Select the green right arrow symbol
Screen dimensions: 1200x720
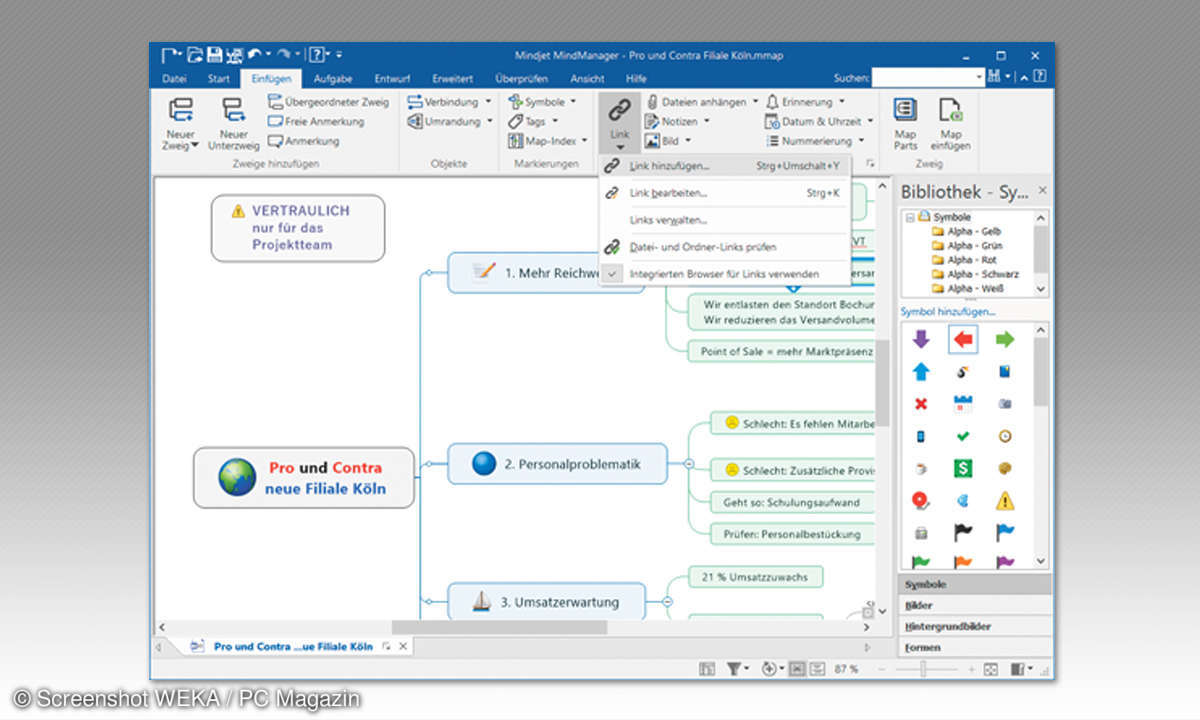pyautogui.click(x=1005, y=339)
